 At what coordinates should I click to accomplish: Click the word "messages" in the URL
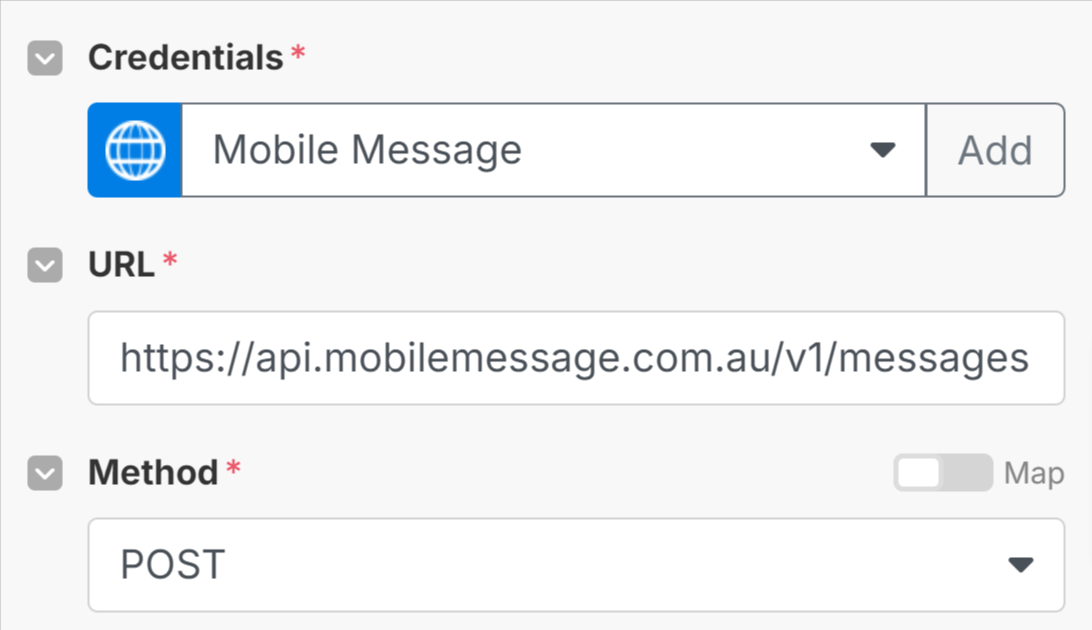(x=946, y=358)
